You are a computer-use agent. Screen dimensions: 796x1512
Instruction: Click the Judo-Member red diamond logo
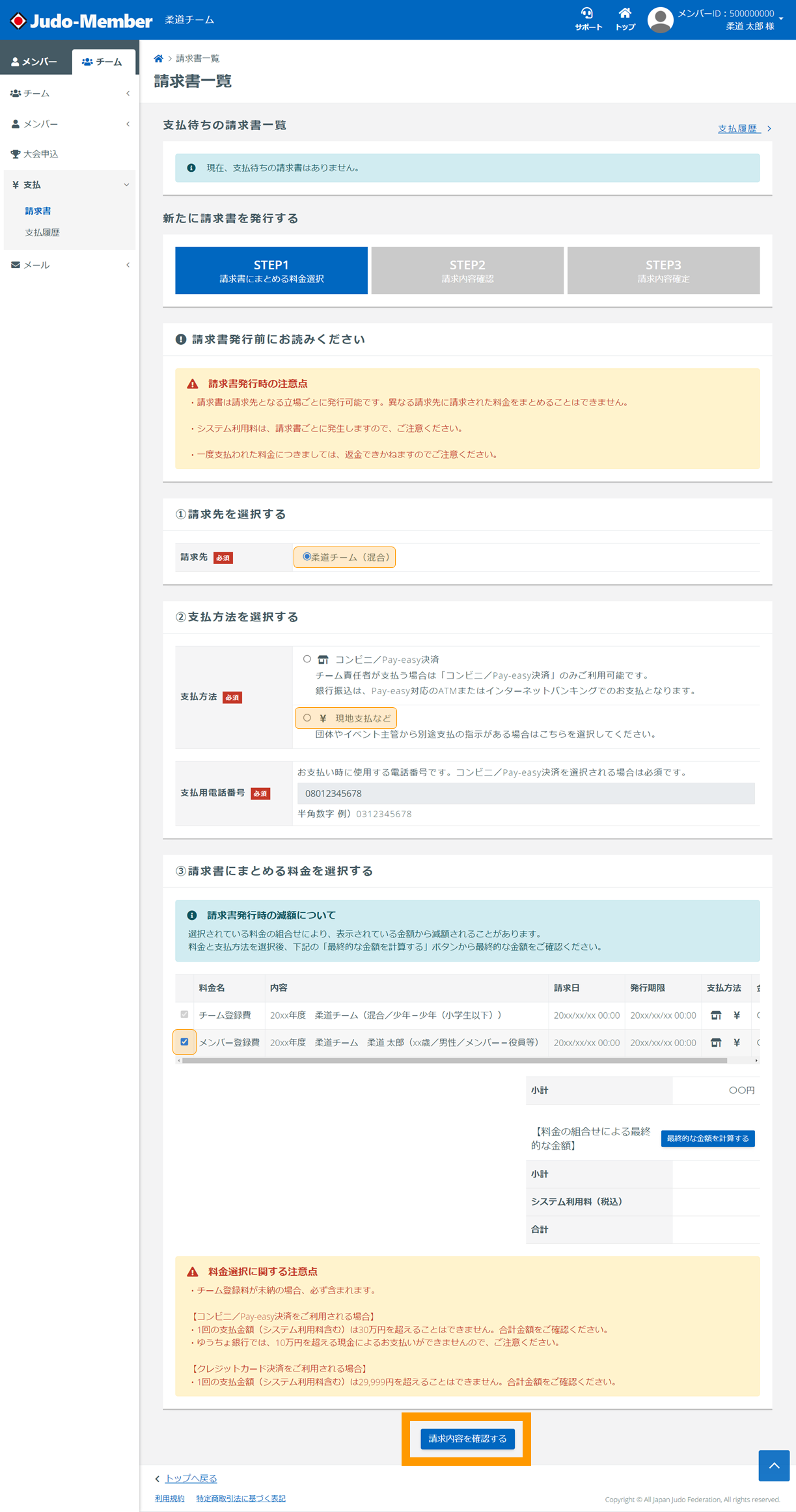click(x=18, y=21)
